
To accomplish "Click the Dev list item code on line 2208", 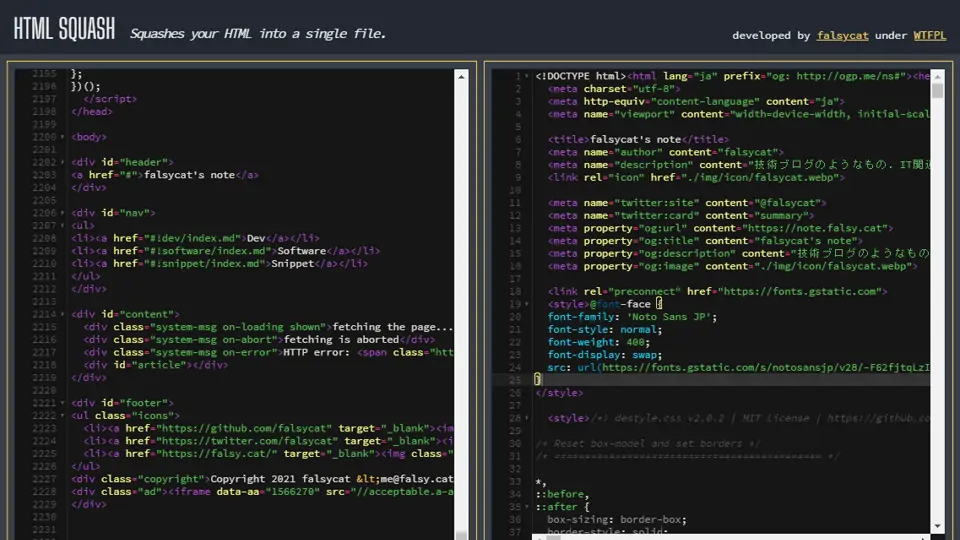I will [195, 238].
